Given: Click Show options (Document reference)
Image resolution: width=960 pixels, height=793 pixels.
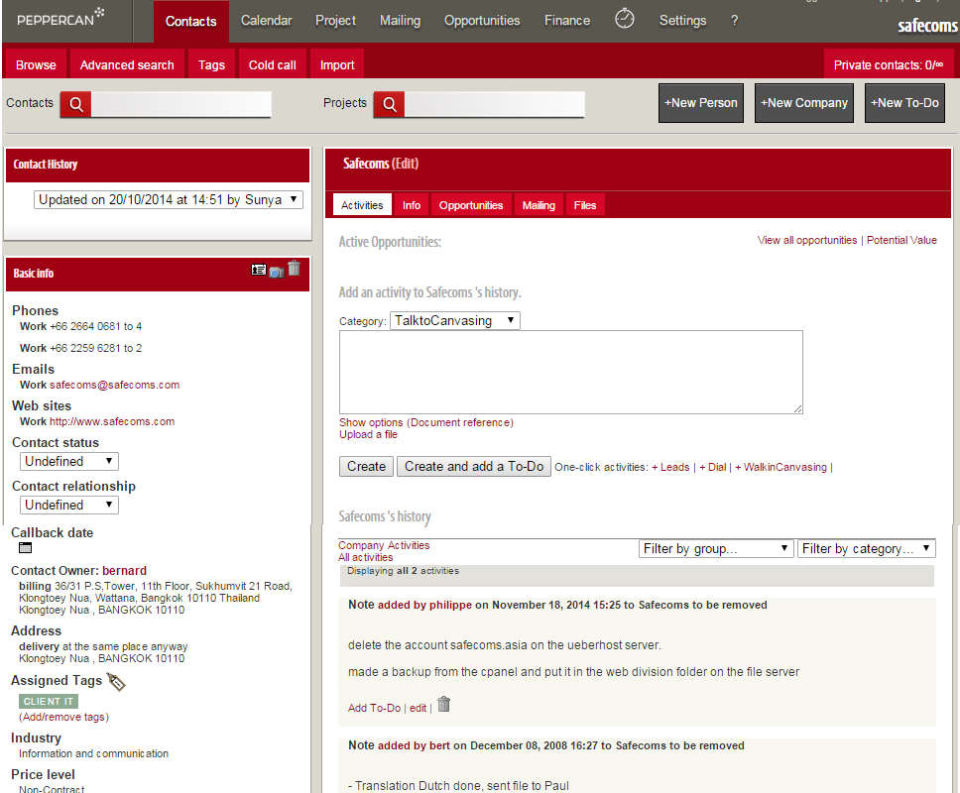Looking at the screenshot, I should 426,423.
